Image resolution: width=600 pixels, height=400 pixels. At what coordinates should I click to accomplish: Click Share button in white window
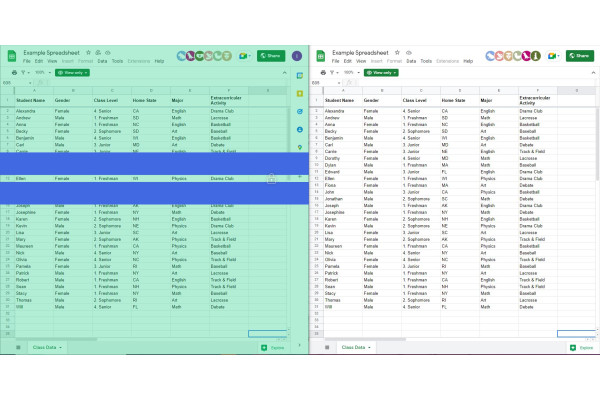(x=580, y=56)
